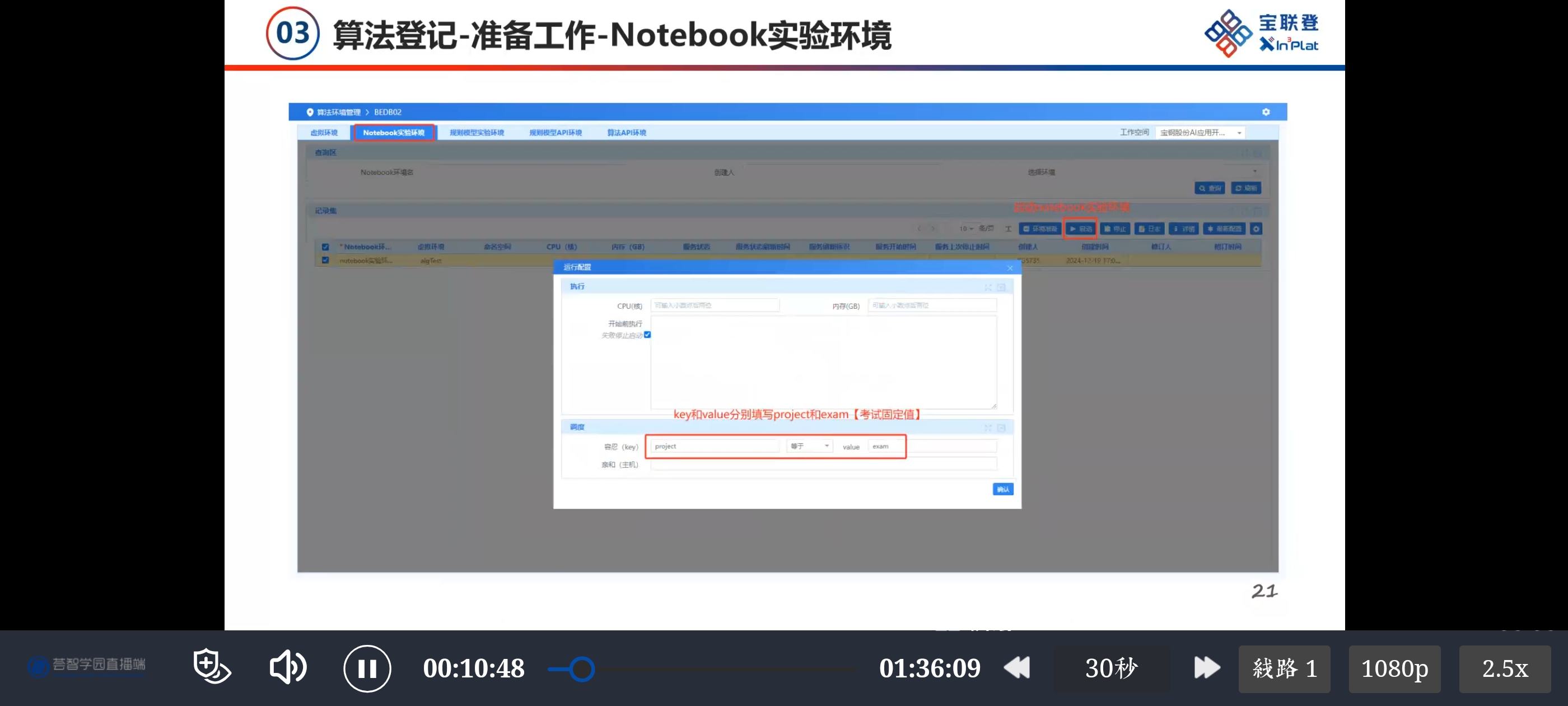Toggle the 失败停止启动 checkbox
The height and width of the screenshot is (706, 1568).
(x=647, y=335)
